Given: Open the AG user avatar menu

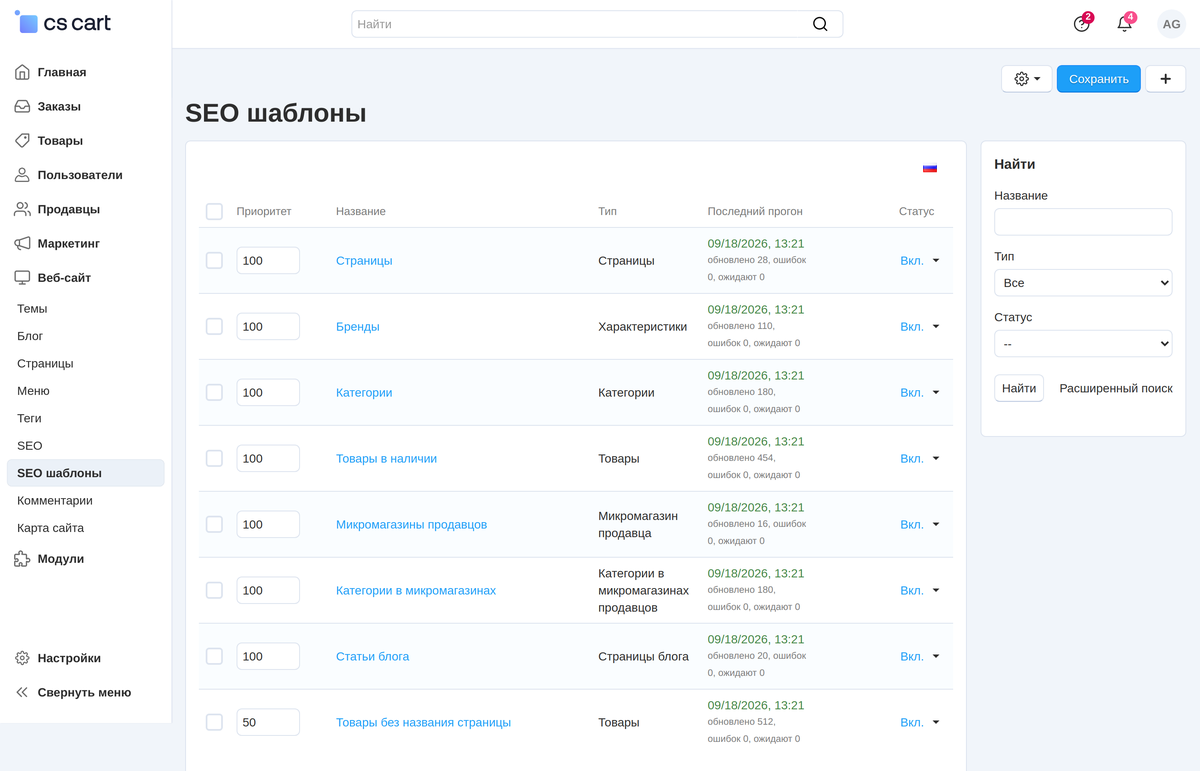Looking at the screenshot, I should tap(1171, 24).
